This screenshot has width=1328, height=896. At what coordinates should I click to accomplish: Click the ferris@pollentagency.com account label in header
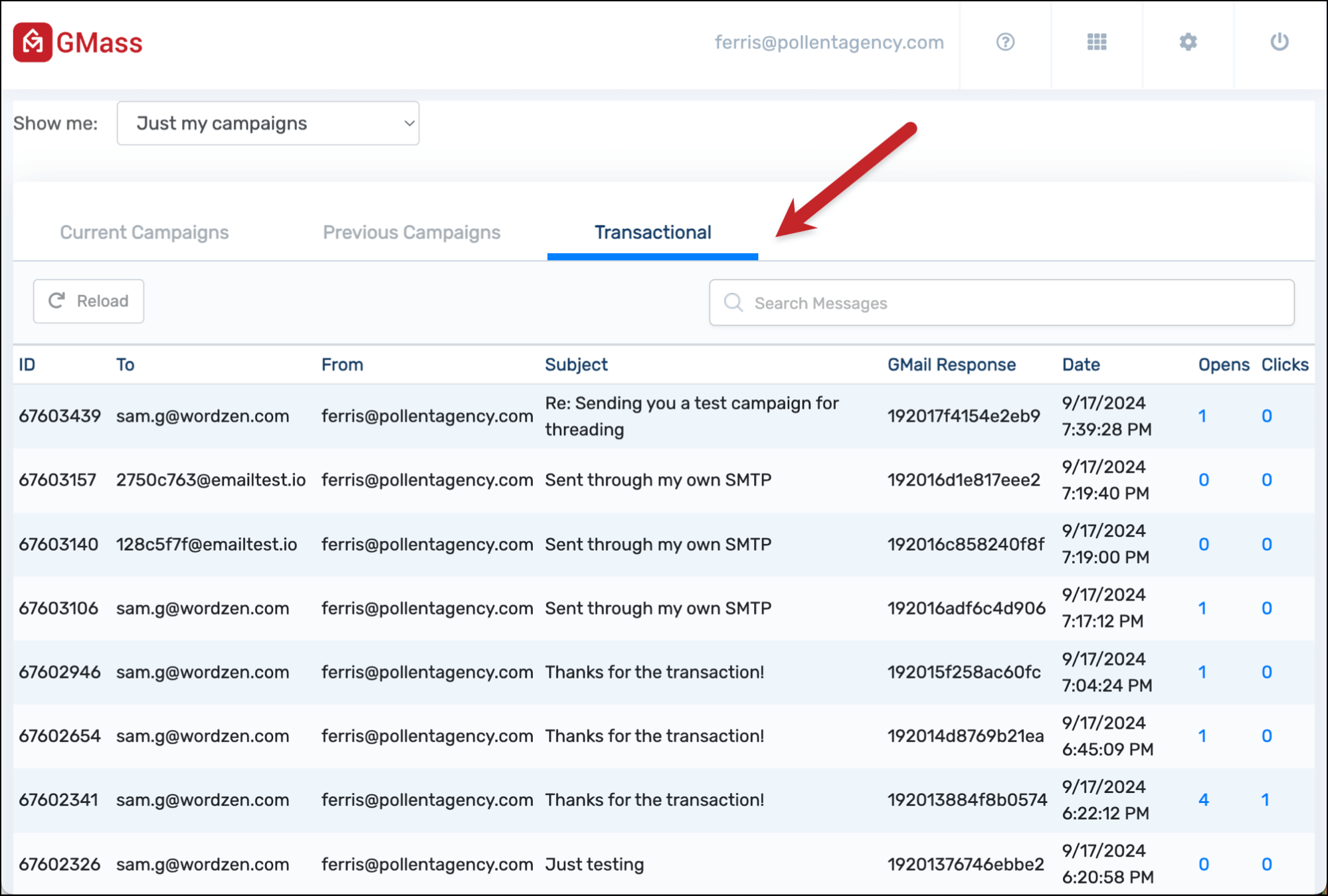[x=829, y=42]
